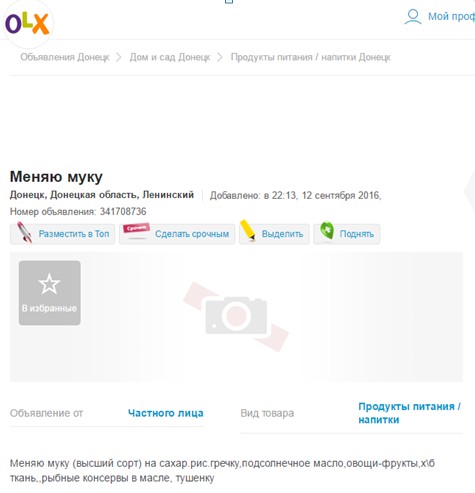Click the 'Разместить в Топ' button
The image size is (475, 493).
pyautogui.click(x=63, y=234)
